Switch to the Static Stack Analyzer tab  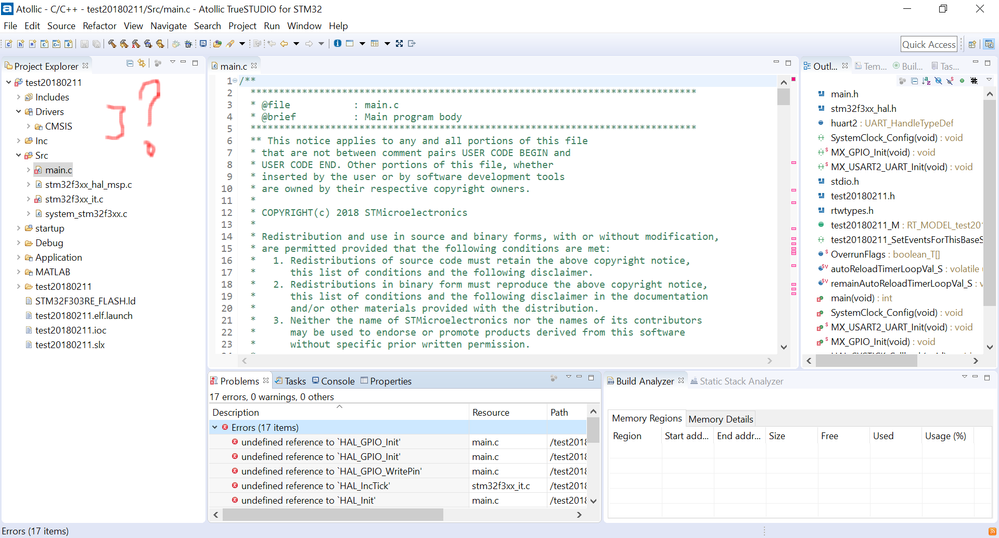pos(737,381)
